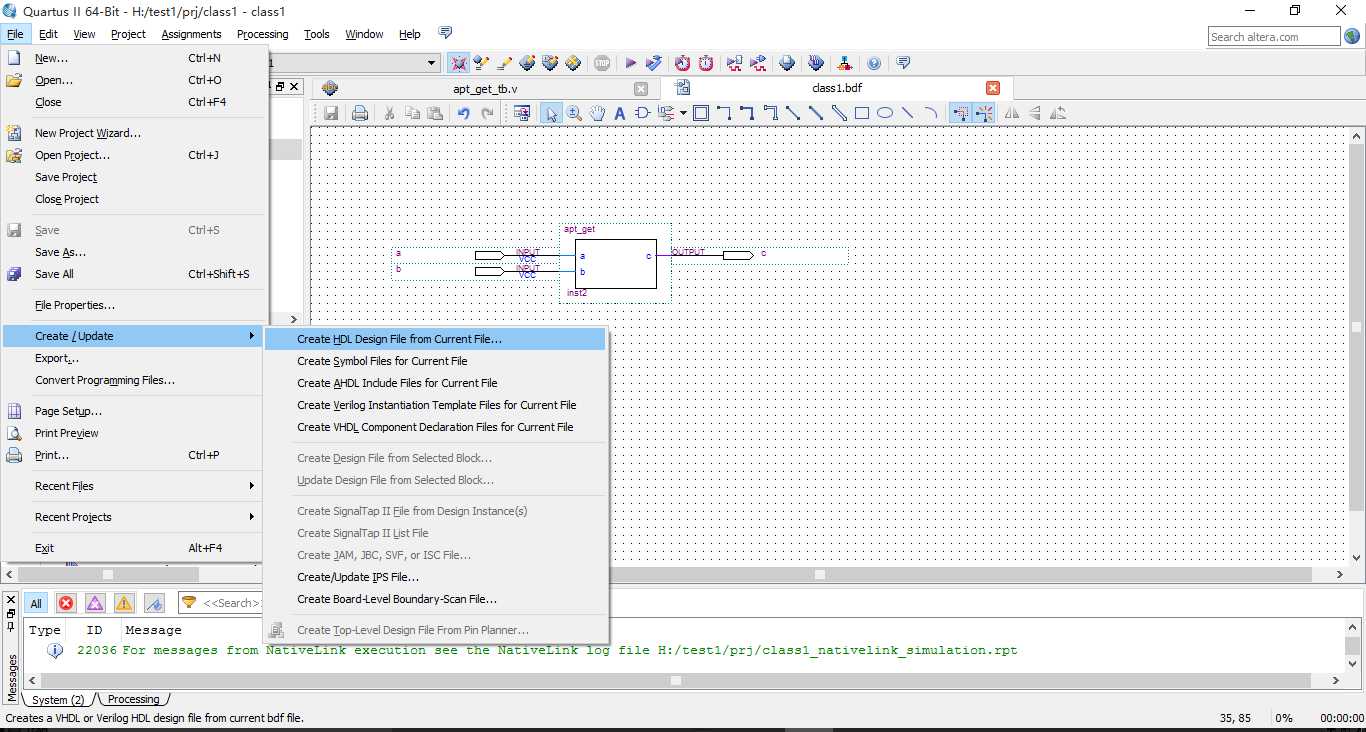Click the Print icon in editor toolbar
Image resolution: width=1366 pixels, height=732 pixels.
[x=360, y=113]
